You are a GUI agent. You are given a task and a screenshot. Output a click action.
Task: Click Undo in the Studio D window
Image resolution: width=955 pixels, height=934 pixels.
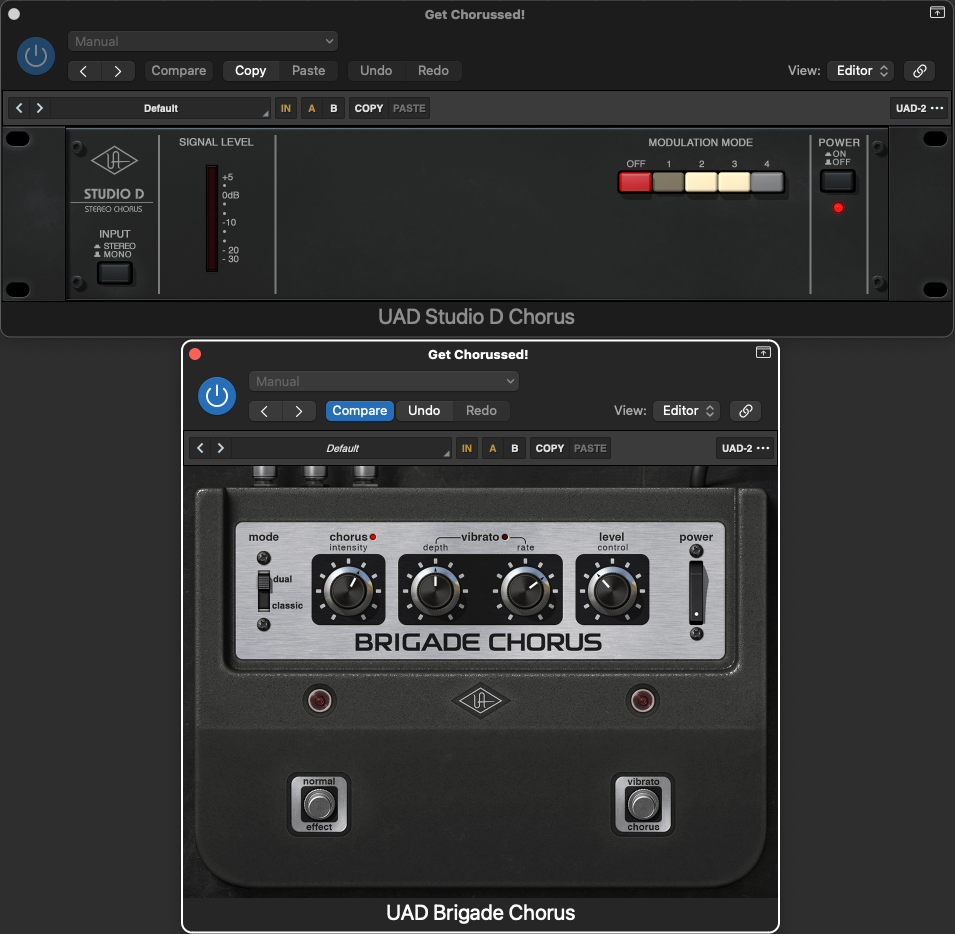coord(376,71)
